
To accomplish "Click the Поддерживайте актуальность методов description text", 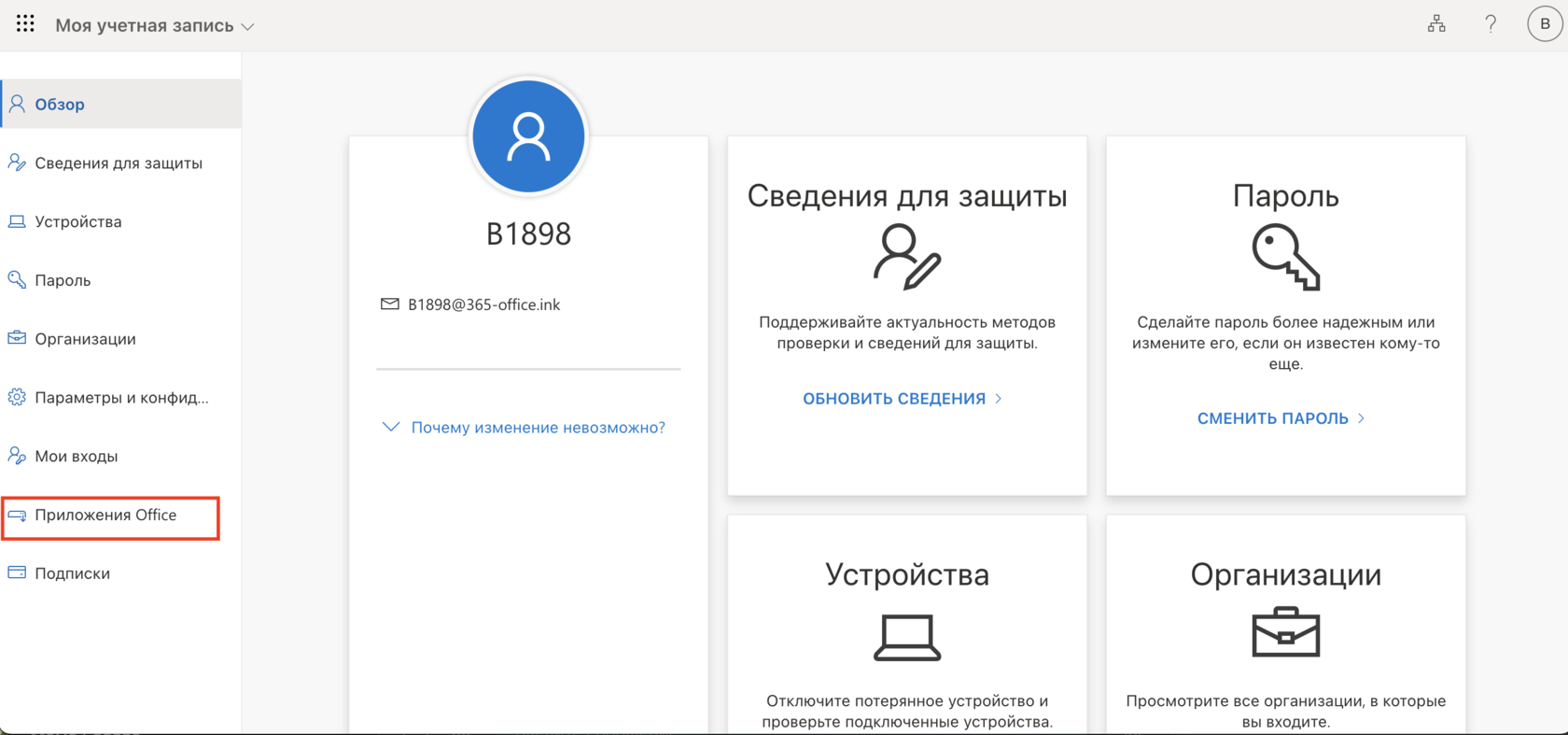I will (x=907, y=332).
